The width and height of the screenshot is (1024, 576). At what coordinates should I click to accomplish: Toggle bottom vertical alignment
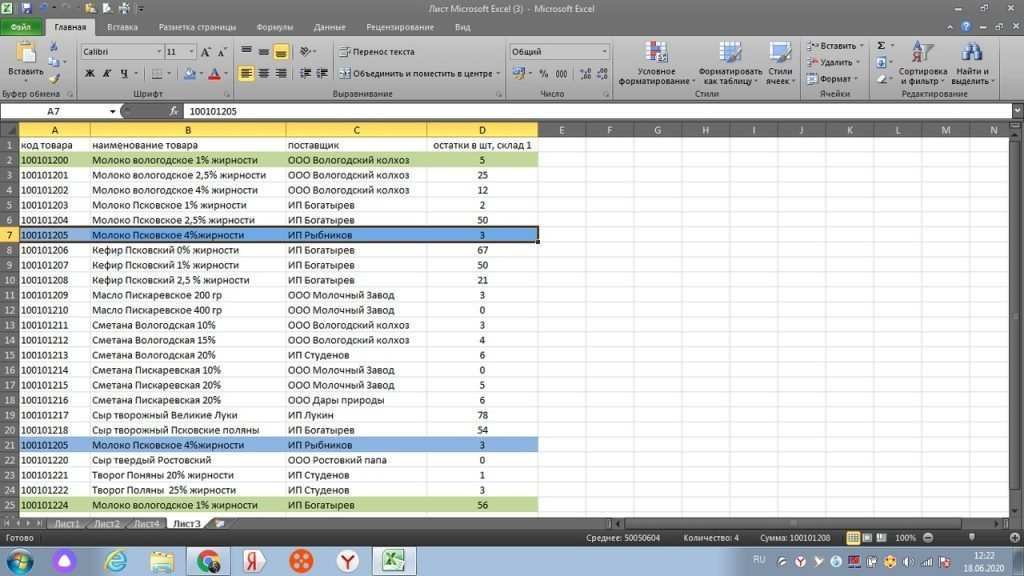point(281,51)
